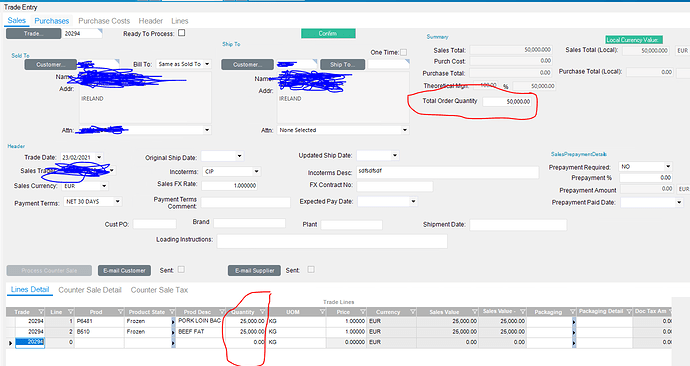Select the P6481 product cell
The width and height of the screenshot is (690, 366).
[x=99, y=322]
